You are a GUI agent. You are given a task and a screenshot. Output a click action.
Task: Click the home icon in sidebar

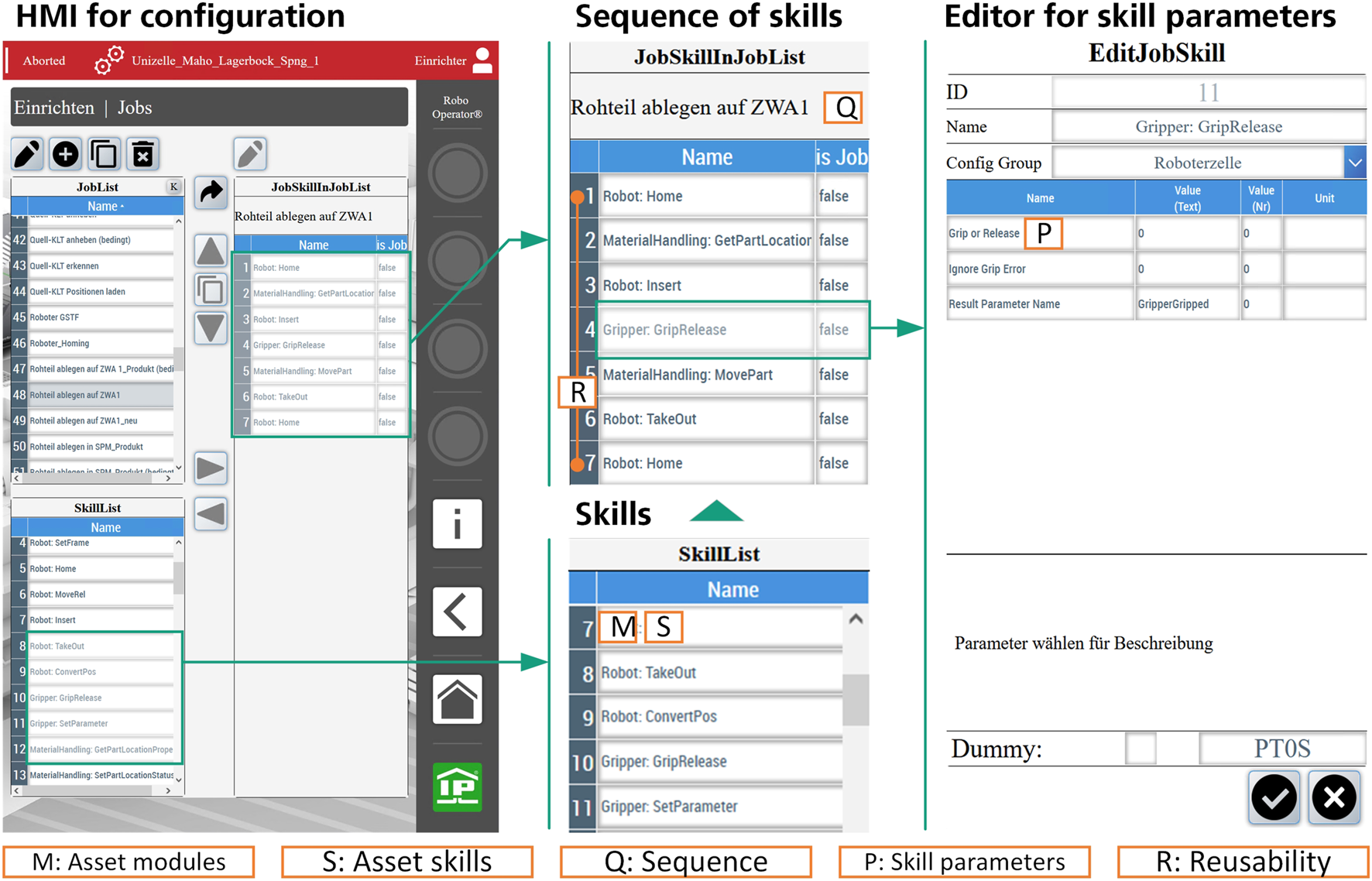click(457, 700)
